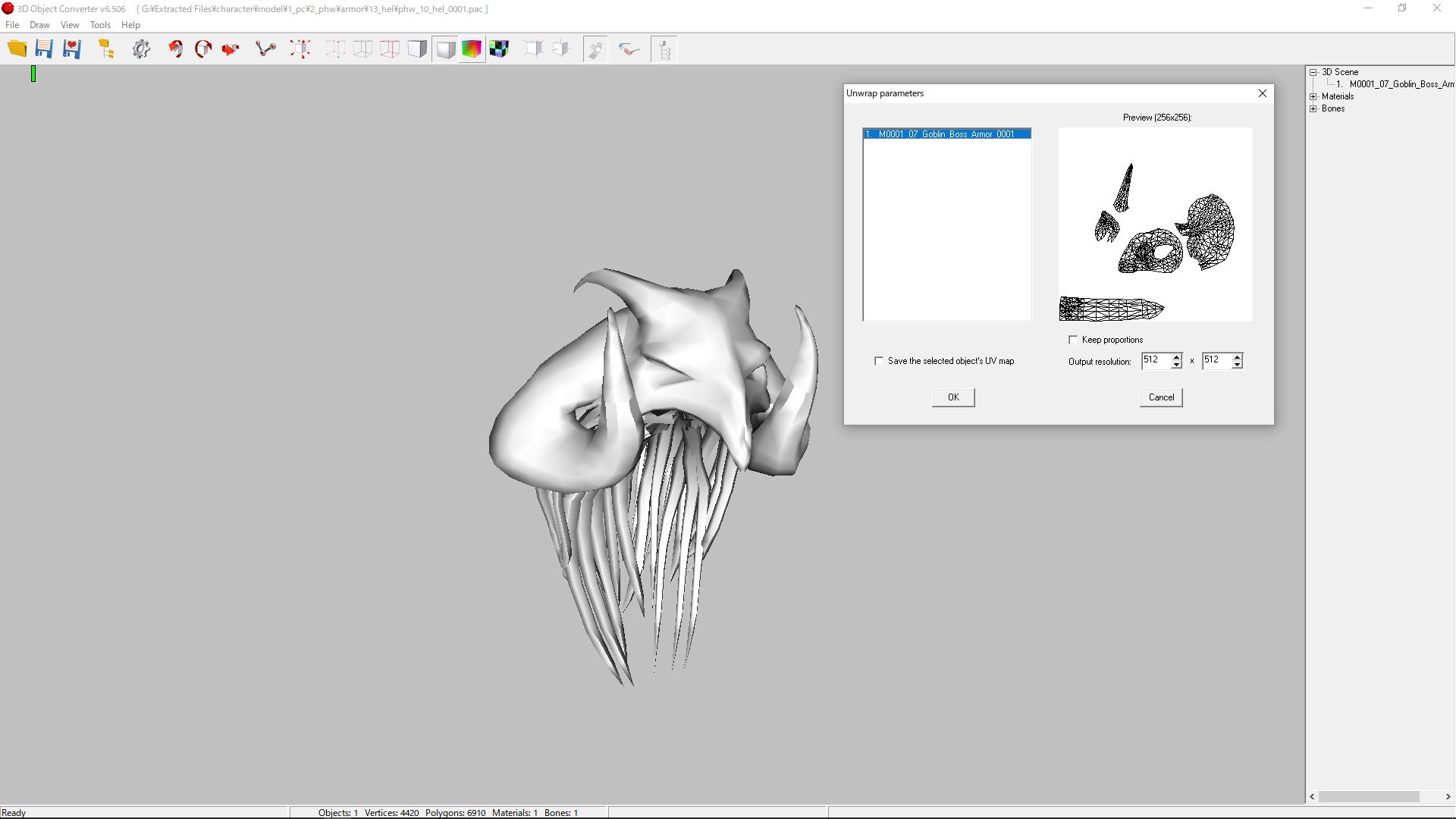This screenshot has height=819, width=1456.
Task: Click the folder tree batch icon
Action: [x=106, y=49]
